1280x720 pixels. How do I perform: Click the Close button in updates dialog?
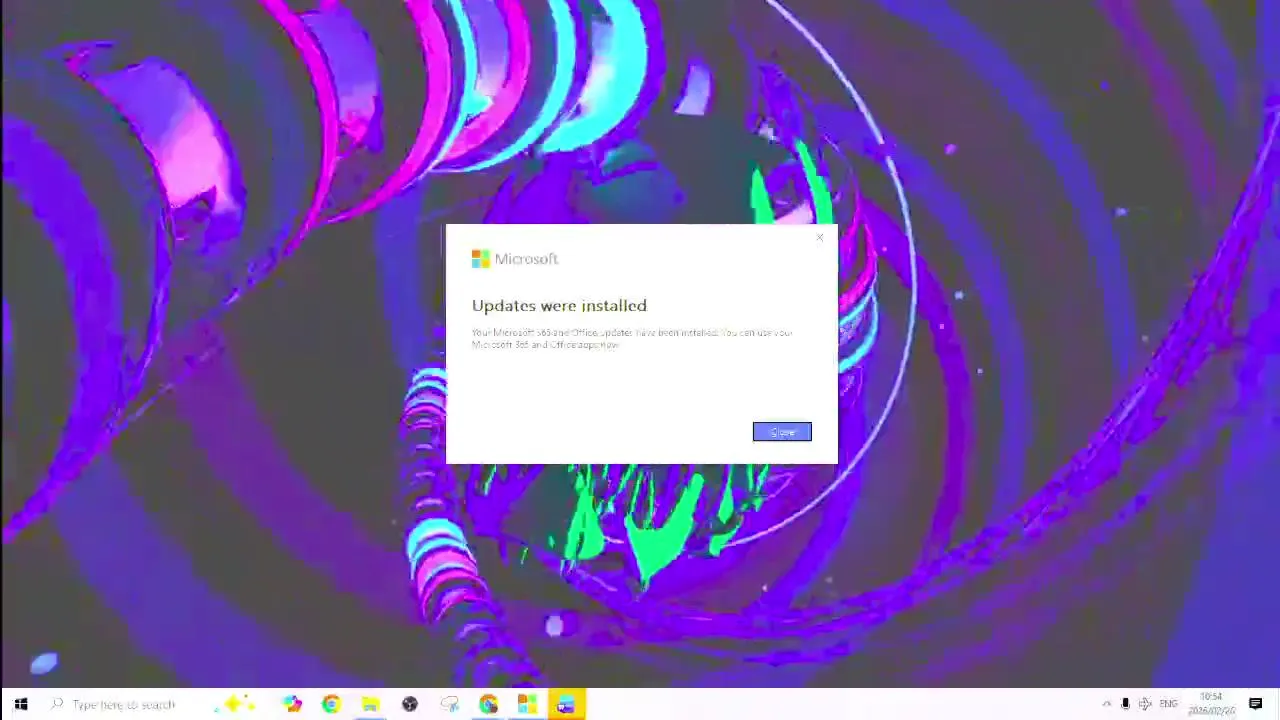[x=782, y=432]
